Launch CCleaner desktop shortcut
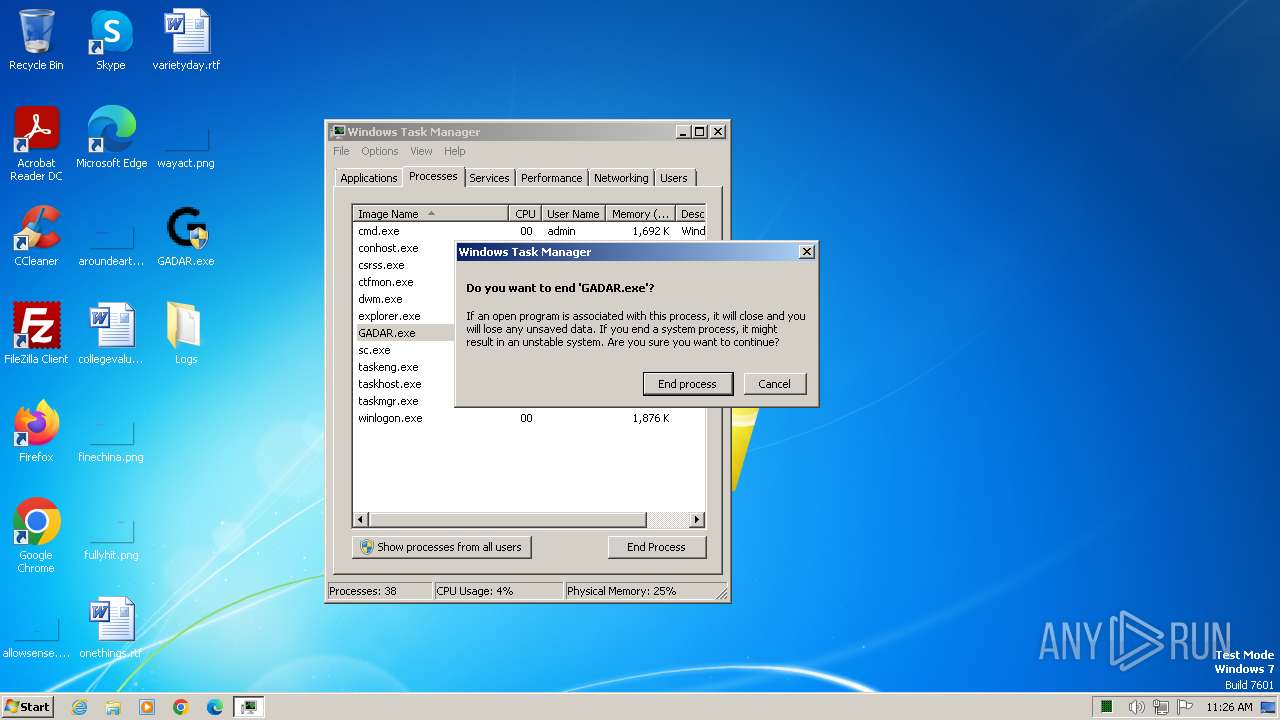The width and height of the screenshot is (1280, 720). click(x=36, y=236)
